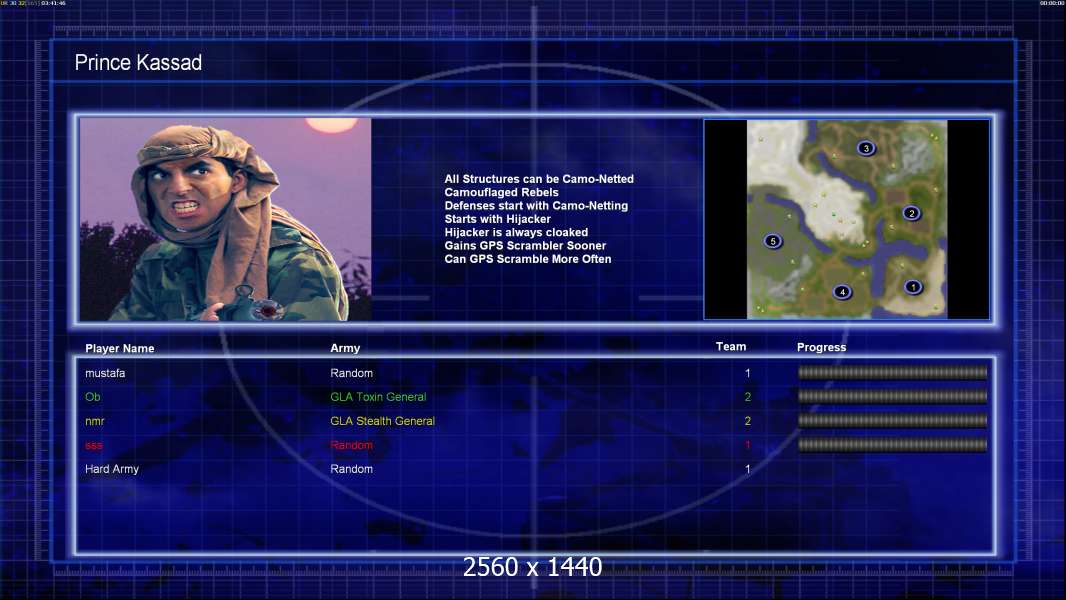Click start position 5 marker on minimap
This screenshot has height=600, width=1066.
[772, 241]
